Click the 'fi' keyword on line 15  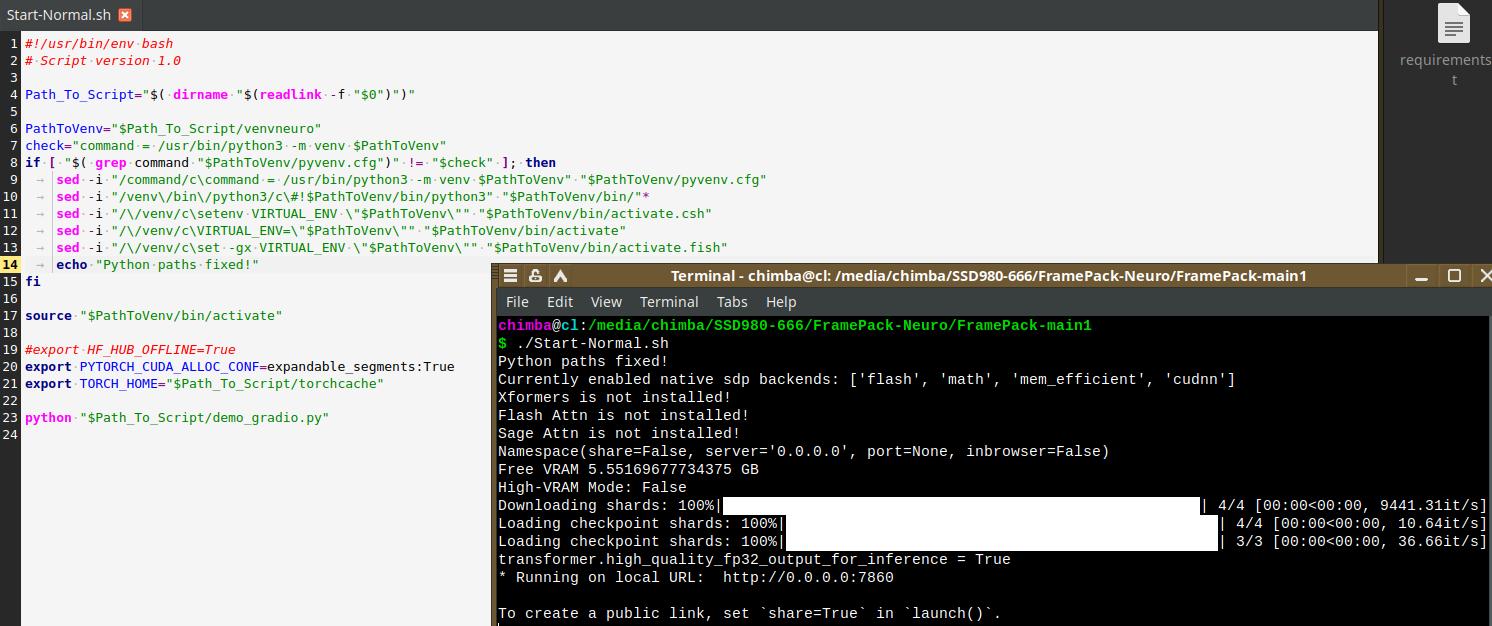point(33,281)
